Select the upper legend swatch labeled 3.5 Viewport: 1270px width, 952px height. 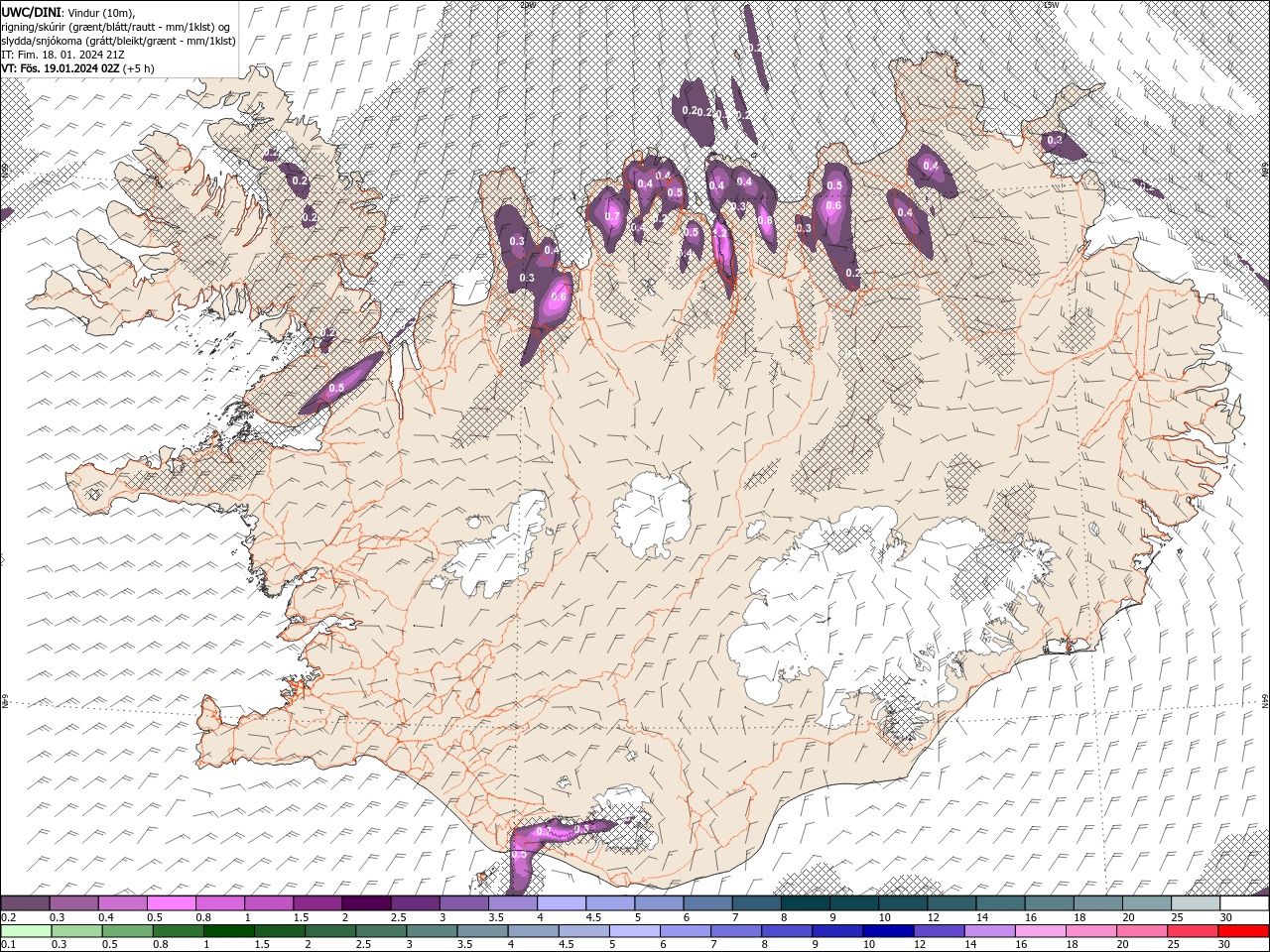[513, 903]
